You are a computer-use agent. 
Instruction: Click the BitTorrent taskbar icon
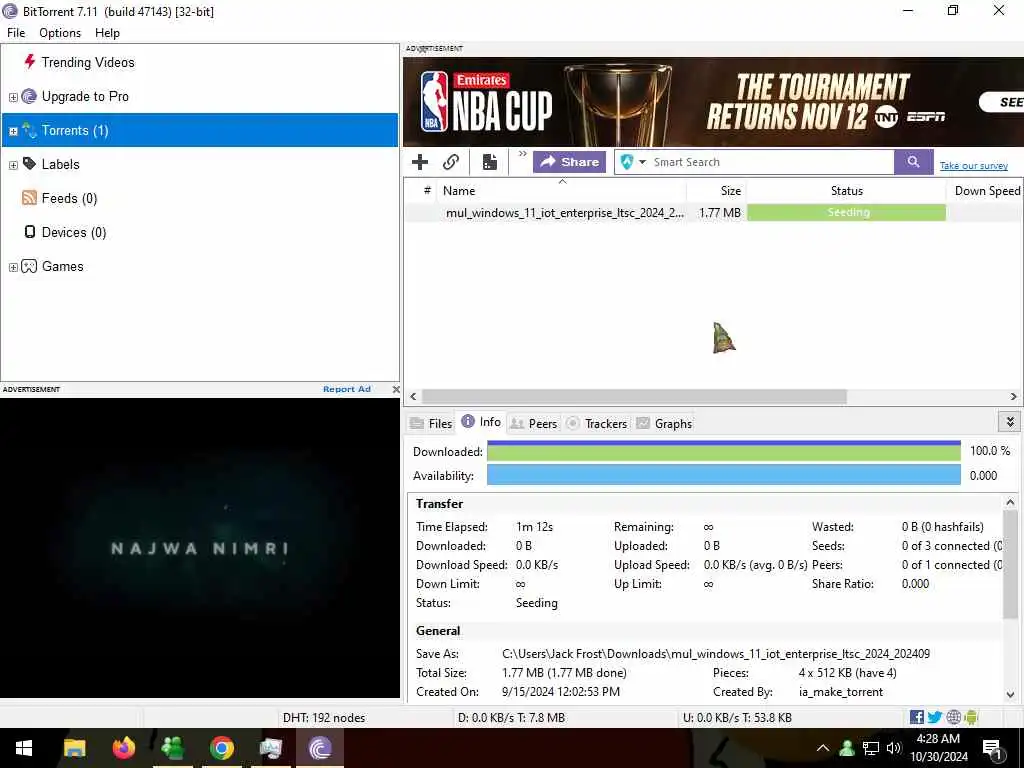click(x=320, y=748)
